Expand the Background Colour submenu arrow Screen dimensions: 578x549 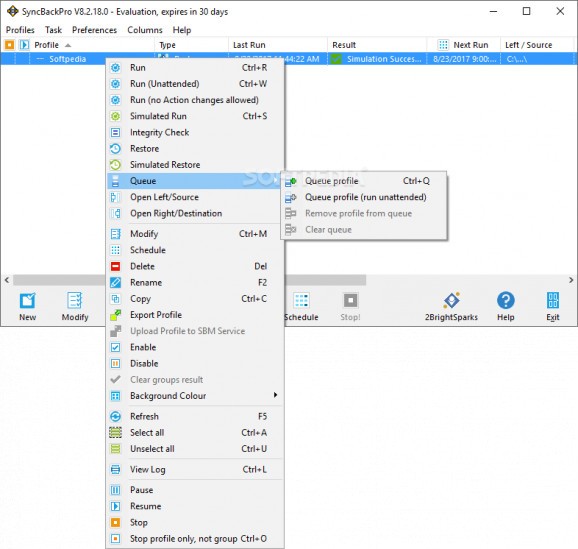tap(275, 395)
